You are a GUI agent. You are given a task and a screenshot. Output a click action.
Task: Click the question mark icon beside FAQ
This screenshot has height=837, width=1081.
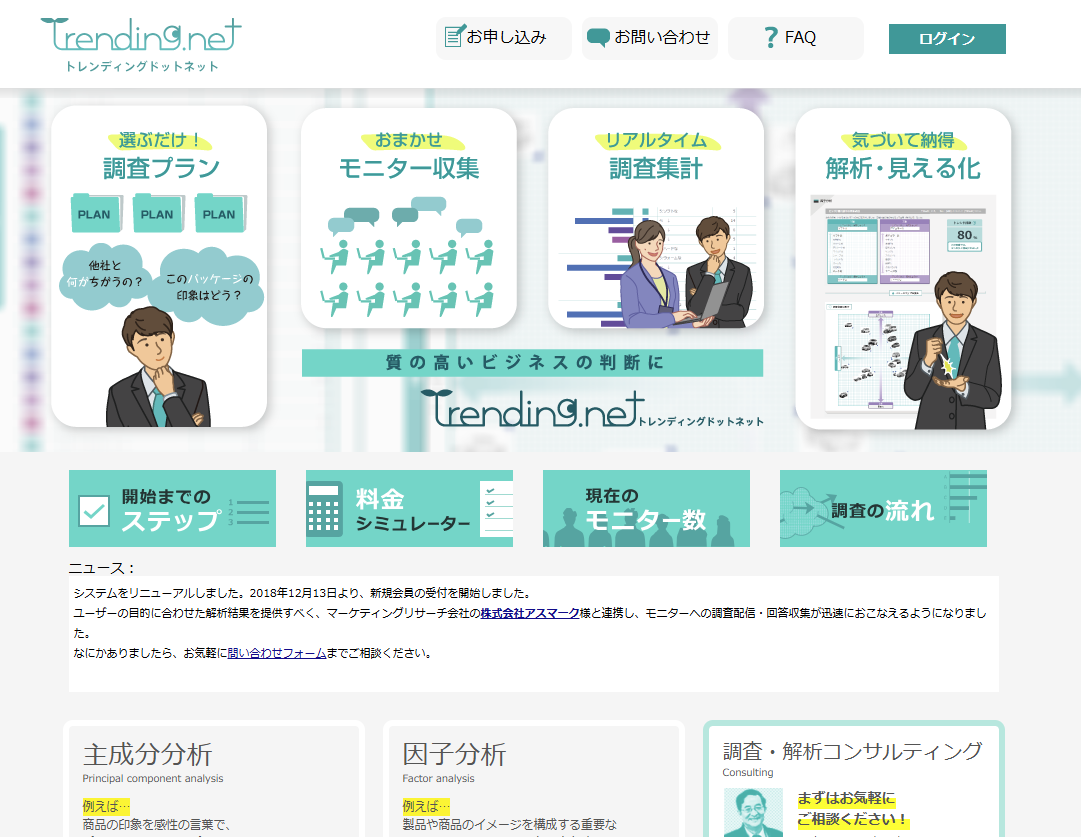(x=771, y=37)
